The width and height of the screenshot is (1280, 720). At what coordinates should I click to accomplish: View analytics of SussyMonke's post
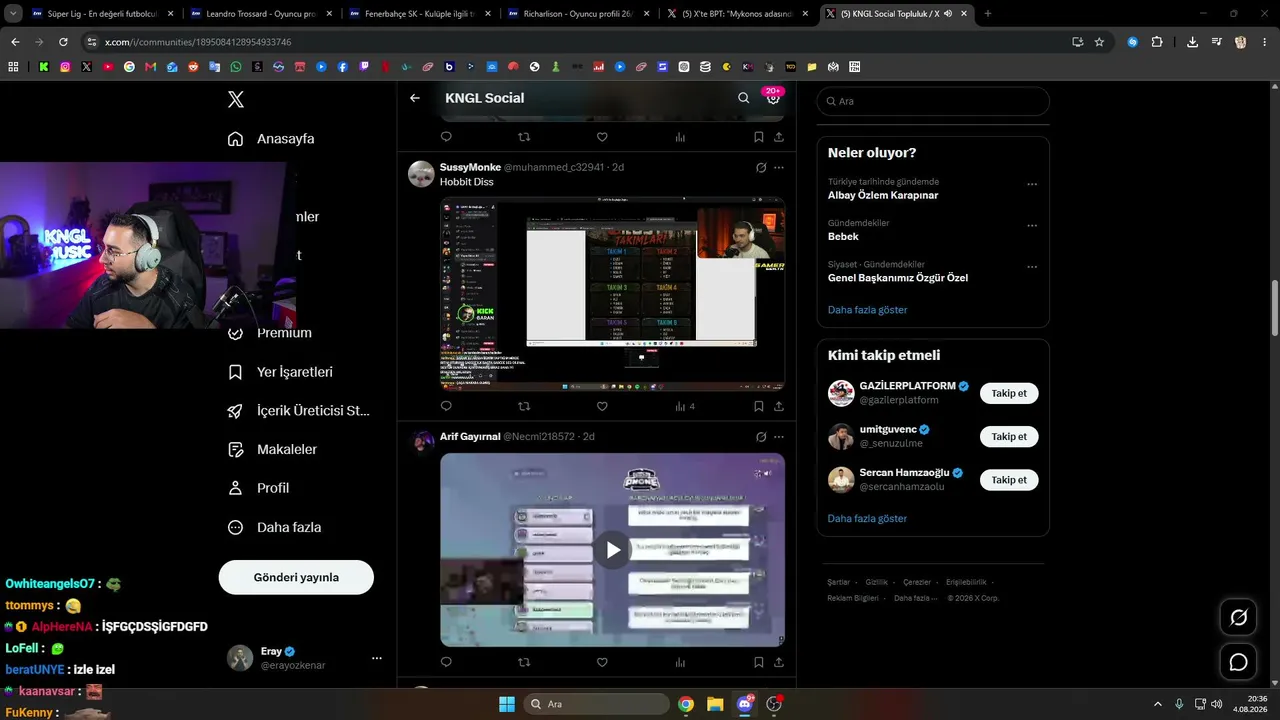pos(684,406)
